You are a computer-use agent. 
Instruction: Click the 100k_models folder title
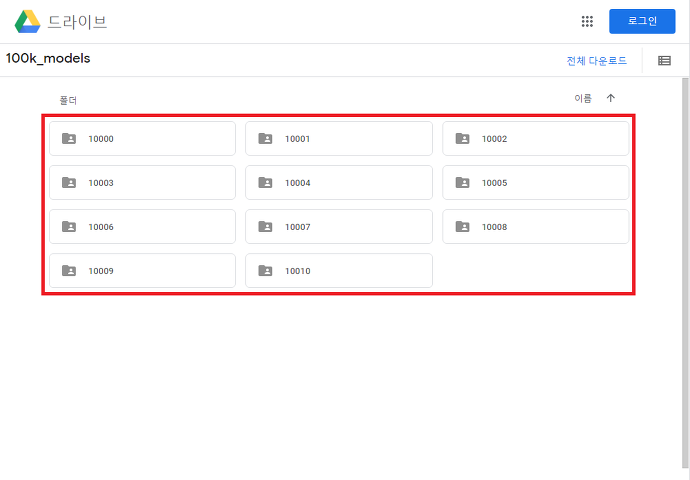(x=48, y=59)
